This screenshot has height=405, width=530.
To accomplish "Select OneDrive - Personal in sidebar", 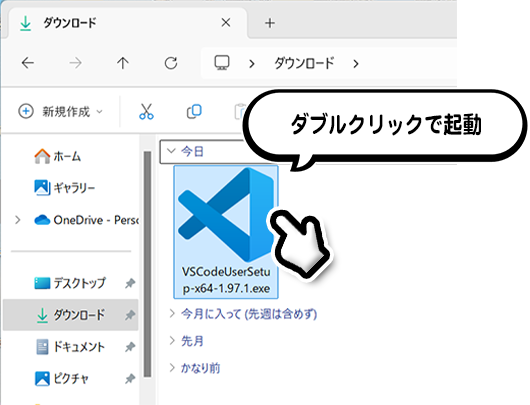I will point(87,220).
